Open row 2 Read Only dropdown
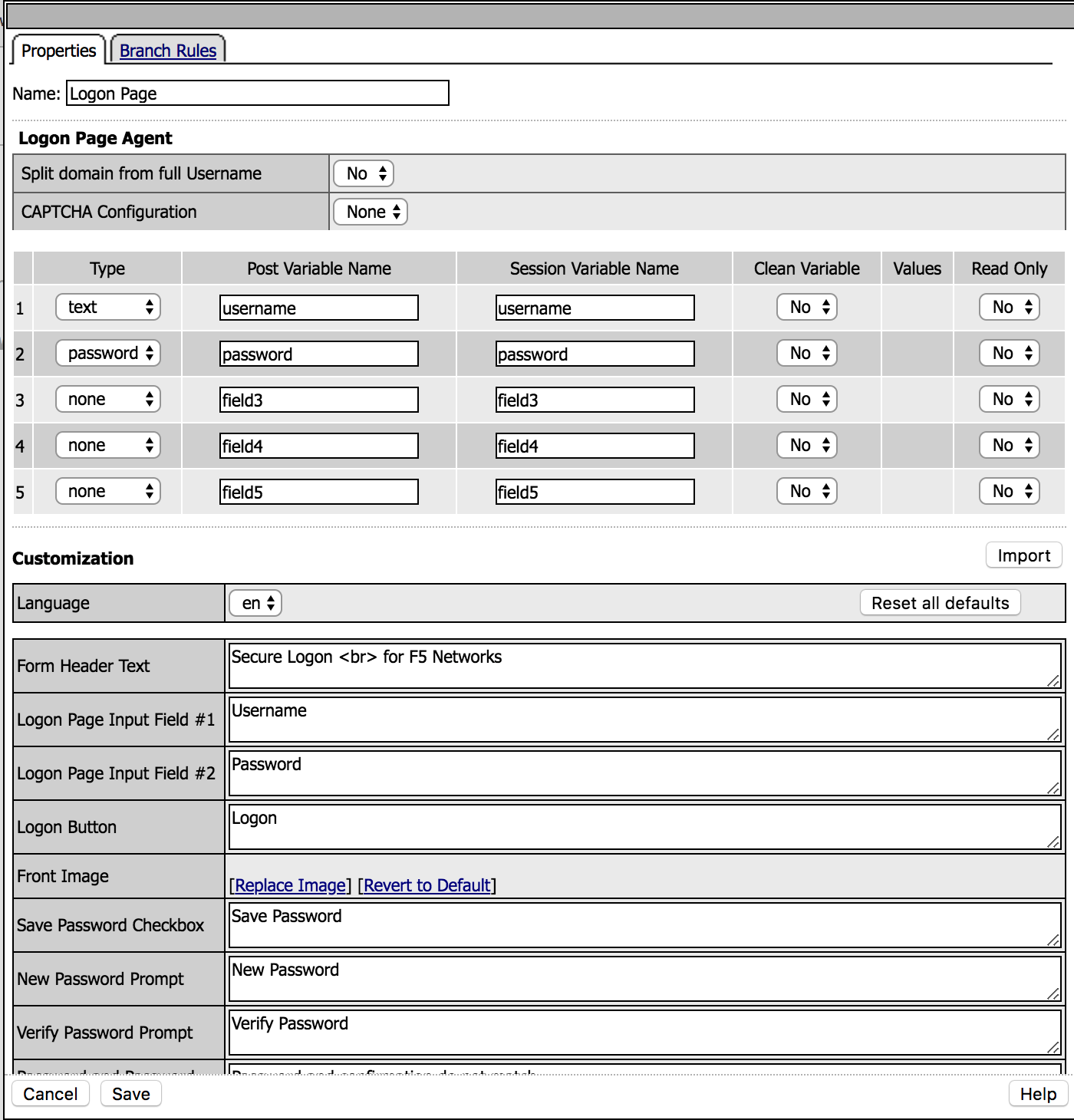Viewport: 1074px width, 1120px height. (1010, 354)
